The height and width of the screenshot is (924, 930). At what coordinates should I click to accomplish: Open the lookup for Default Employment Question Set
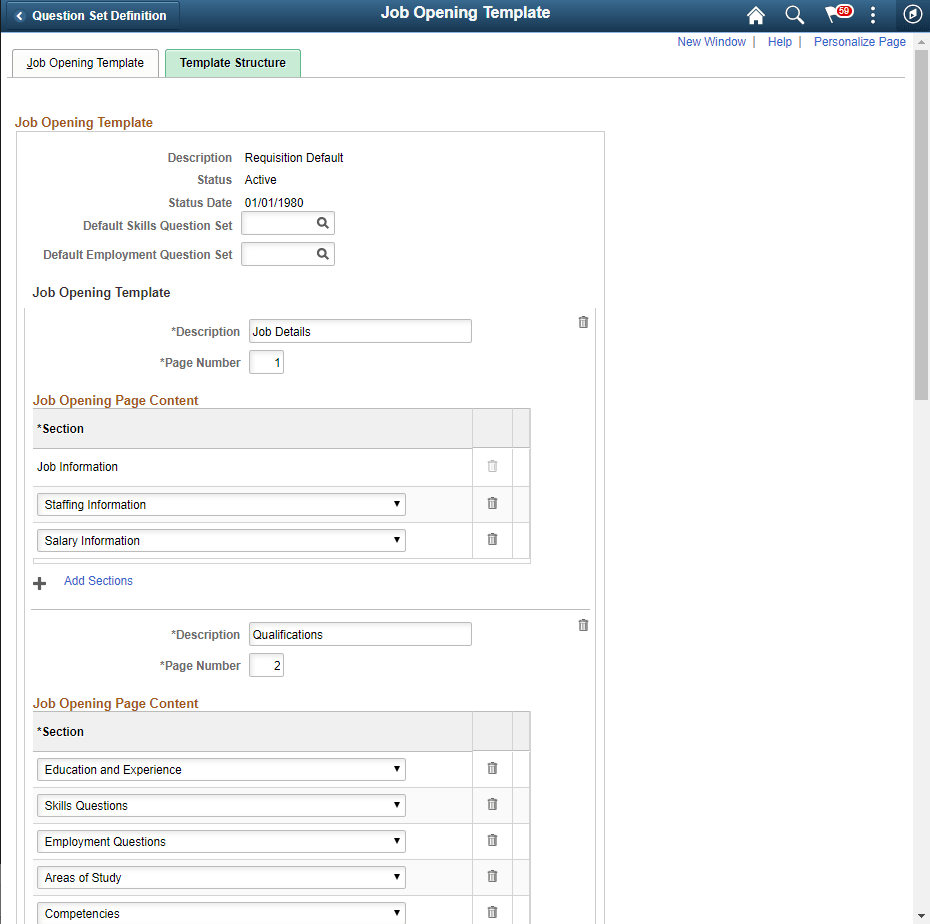pos(324,254)
